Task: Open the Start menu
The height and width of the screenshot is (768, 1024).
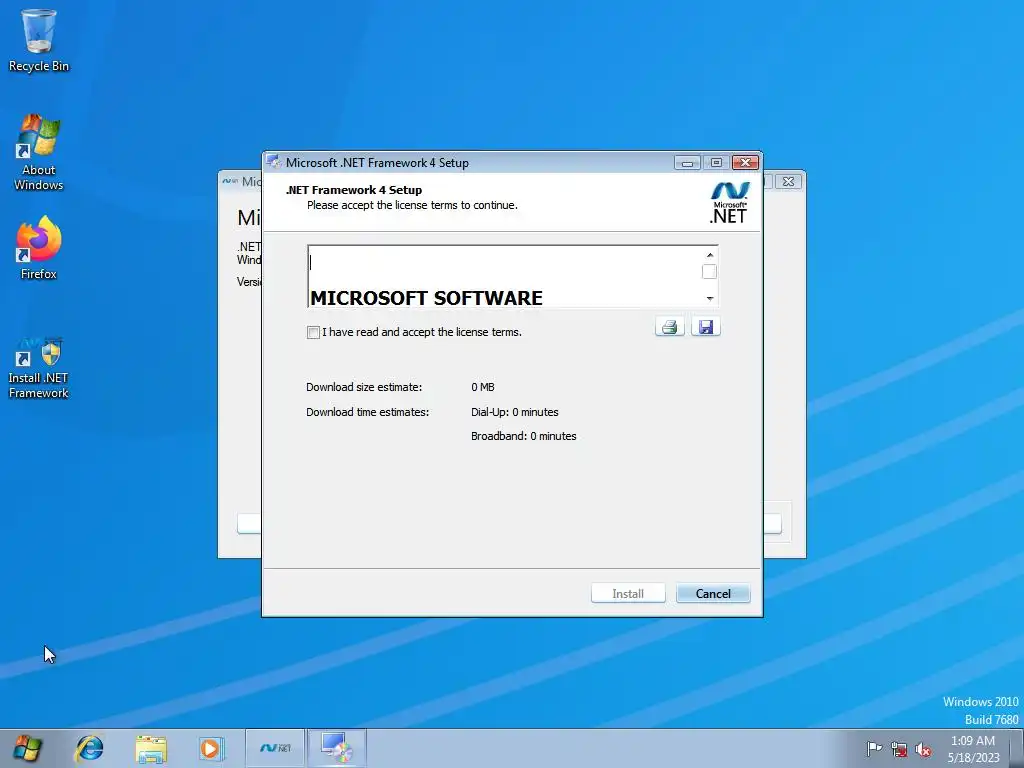Action: coord(27,748)
